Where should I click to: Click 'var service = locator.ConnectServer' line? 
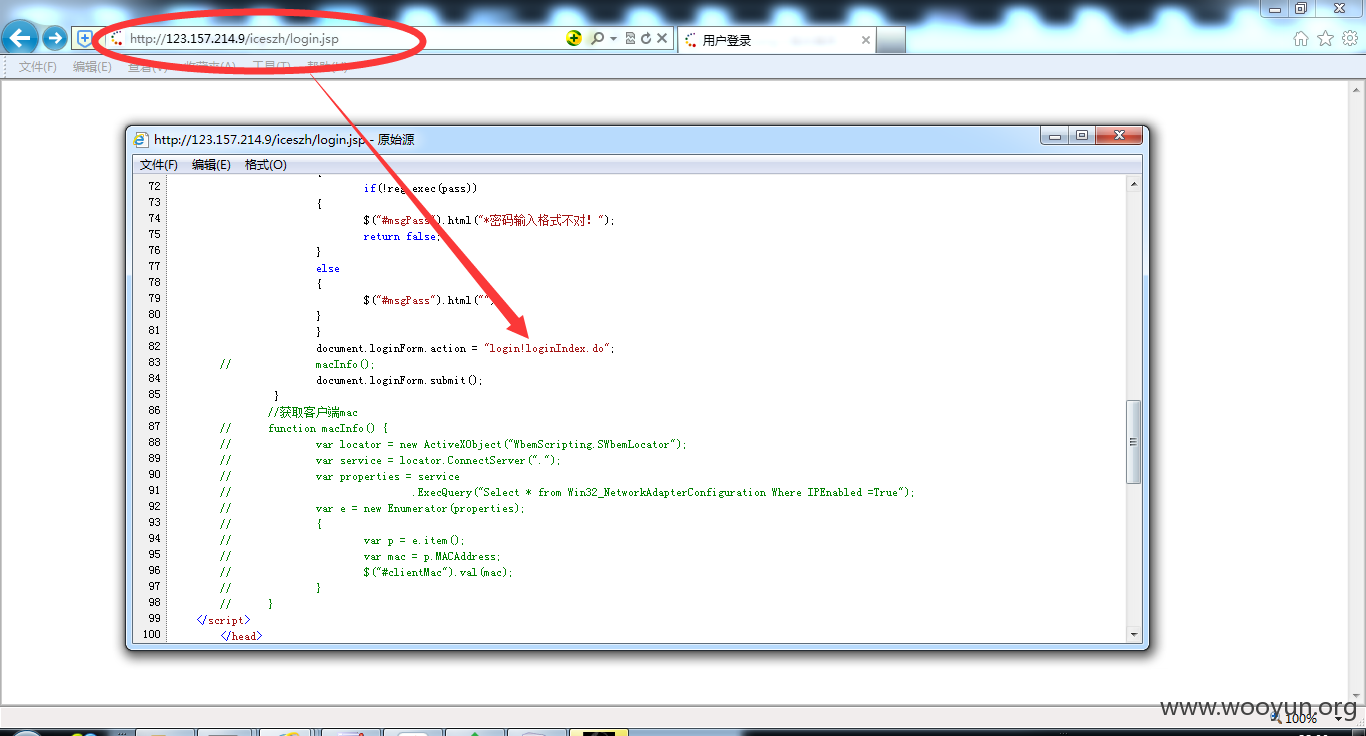tap(439, 460)
